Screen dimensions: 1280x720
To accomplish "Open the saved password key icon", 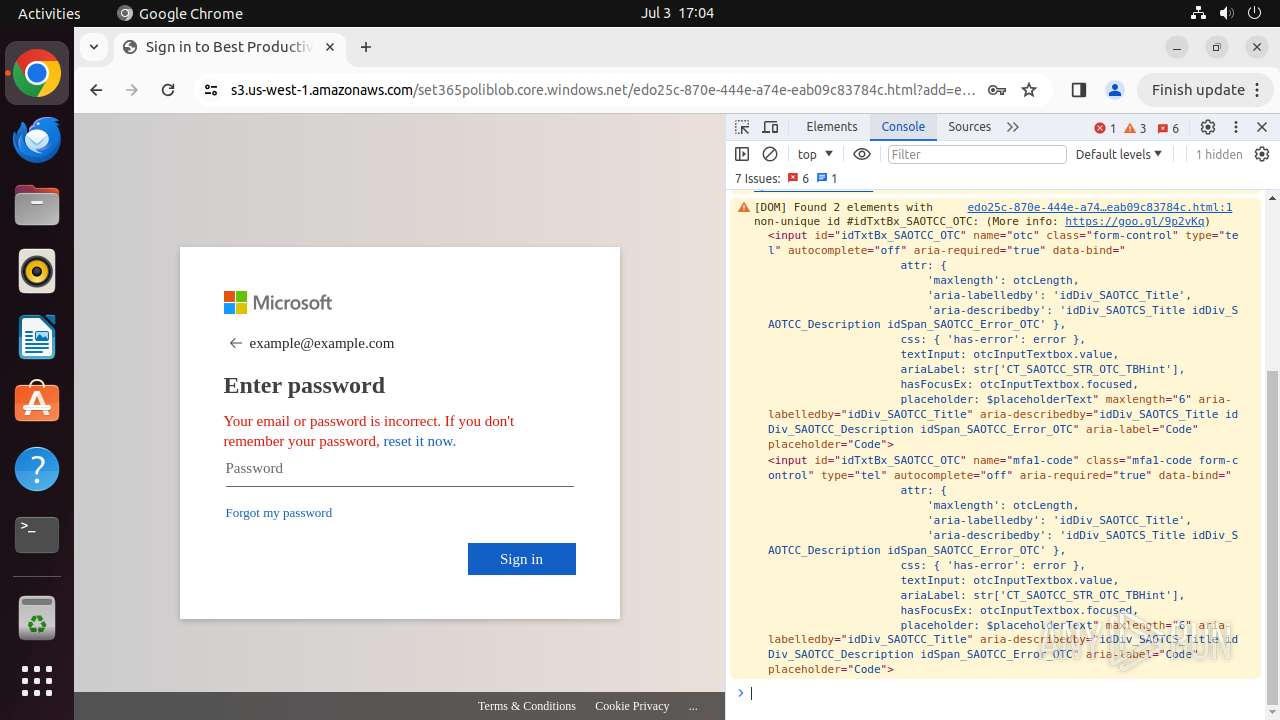I will pyautogui.click(x=997, y=90).
